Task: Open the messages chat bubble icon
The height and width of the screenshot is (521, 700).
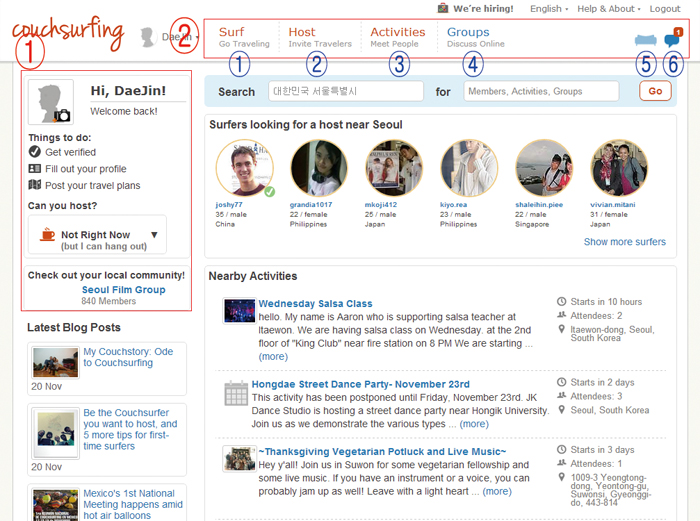Action: coord(672,40)
